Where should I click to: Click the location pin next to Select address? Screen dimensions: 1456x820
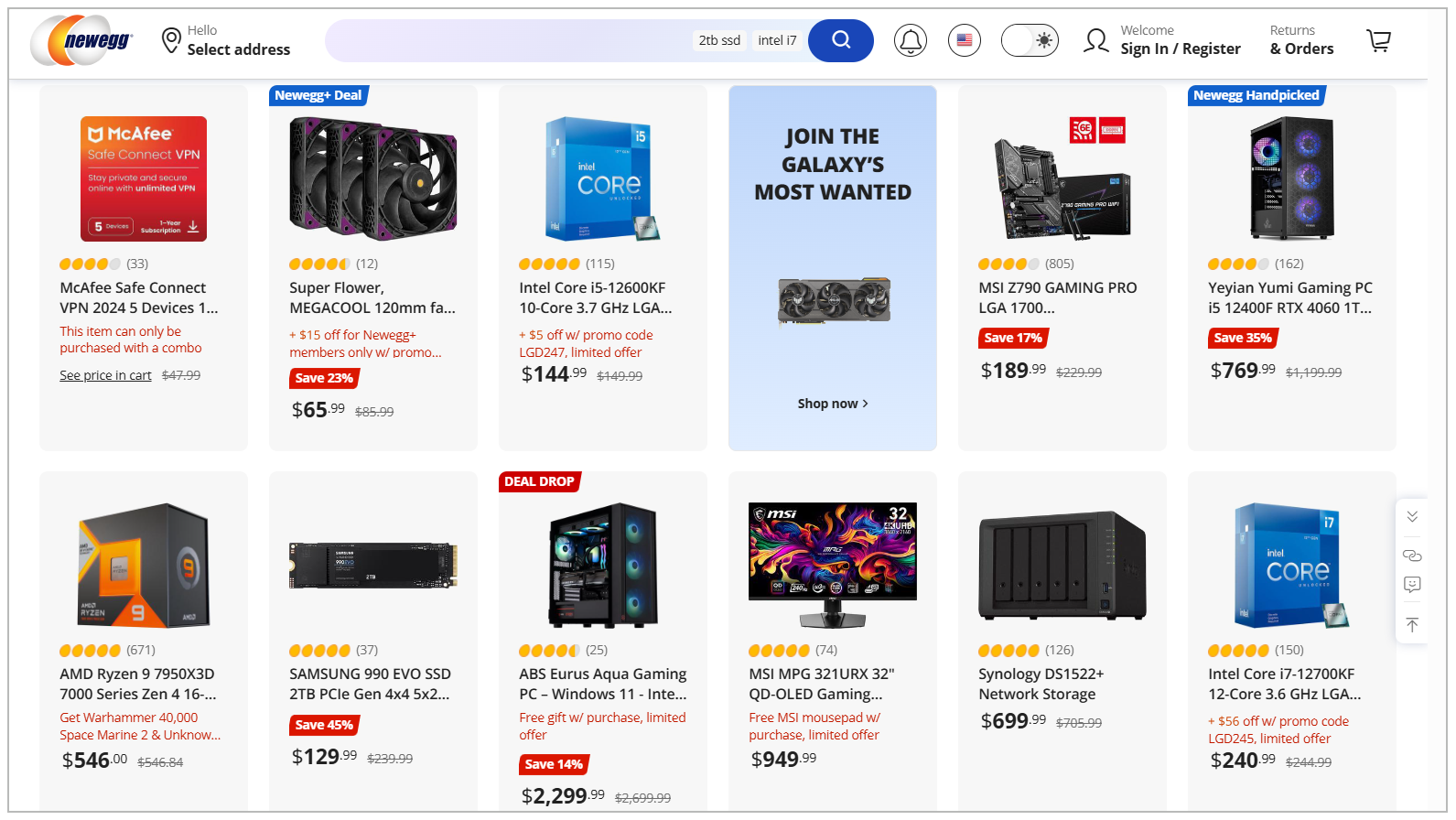171,39
